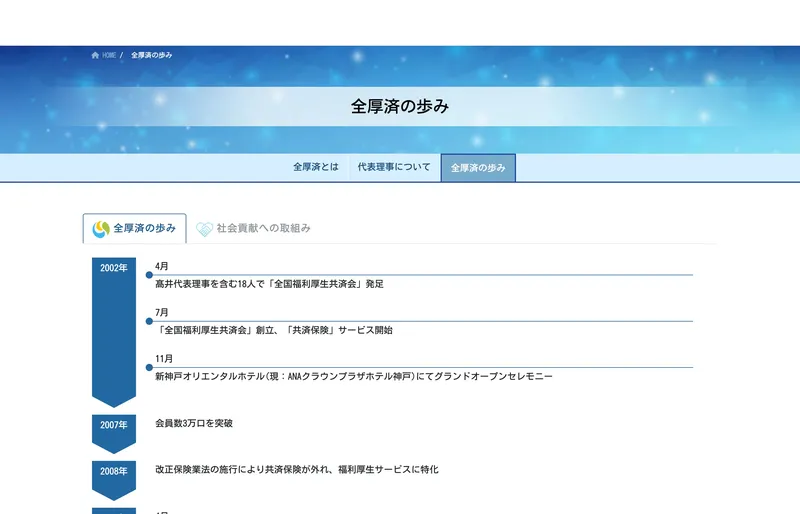The image size is (800, 514).
Task: Open the HOME breadcrumb link
Action: (109, 55)
